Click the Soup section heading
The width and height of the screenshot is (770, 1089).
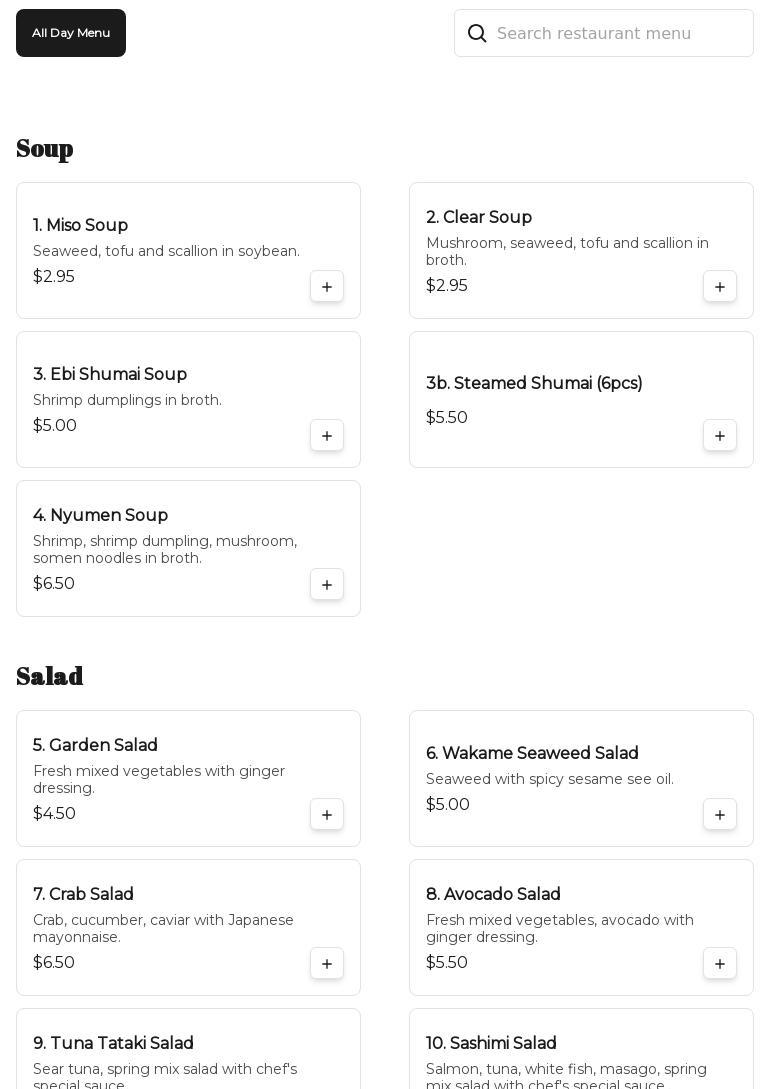point(45,149)
